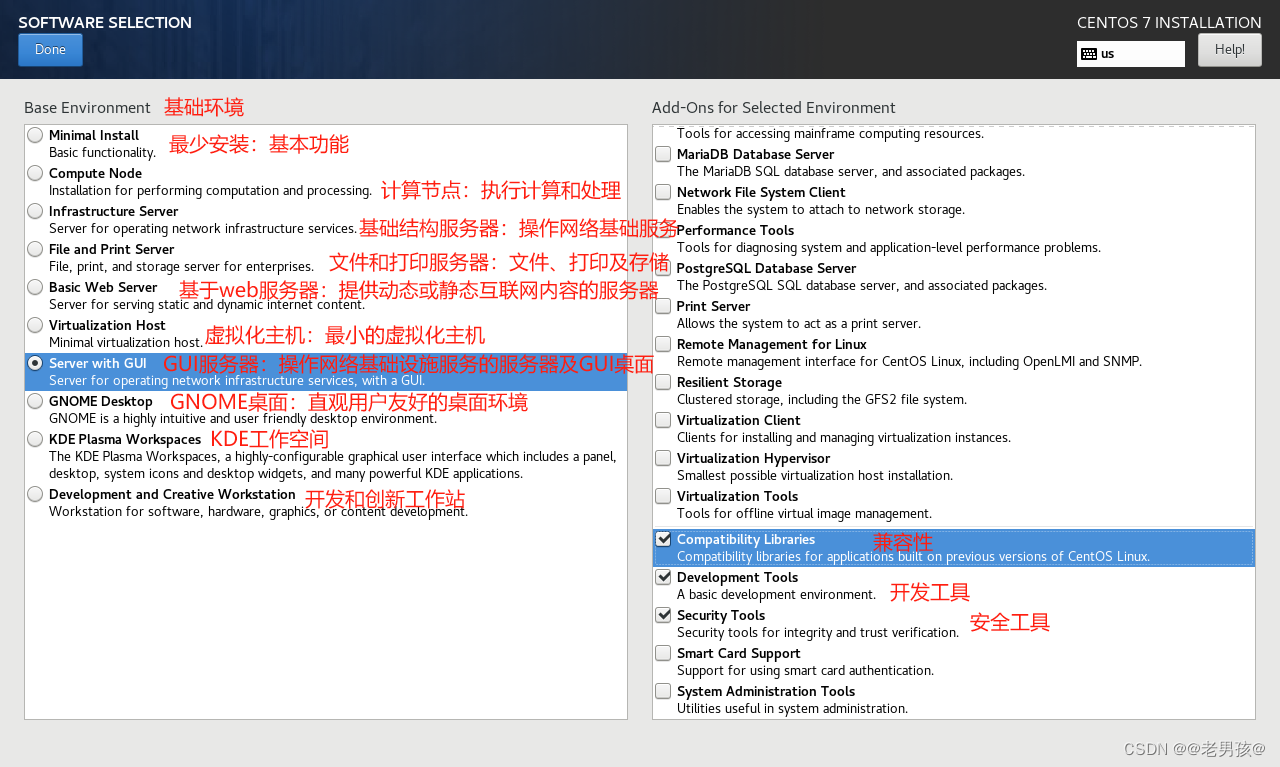Pick the Virtualization Host environment
1280x767 pixels.
click(36, 325)
